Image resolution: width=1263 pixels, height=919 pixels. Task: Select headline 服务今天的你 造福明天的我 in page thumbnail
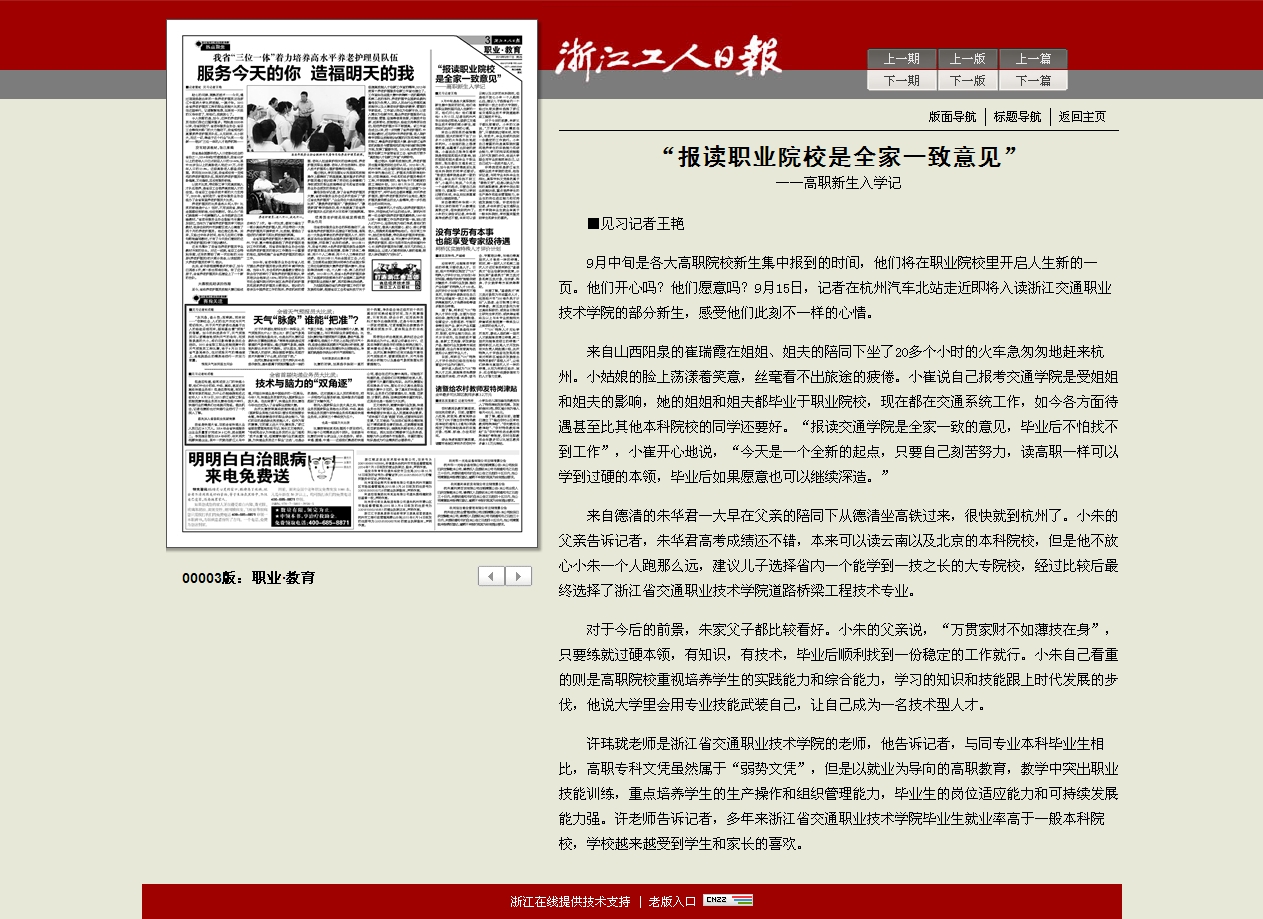(305, 73)
